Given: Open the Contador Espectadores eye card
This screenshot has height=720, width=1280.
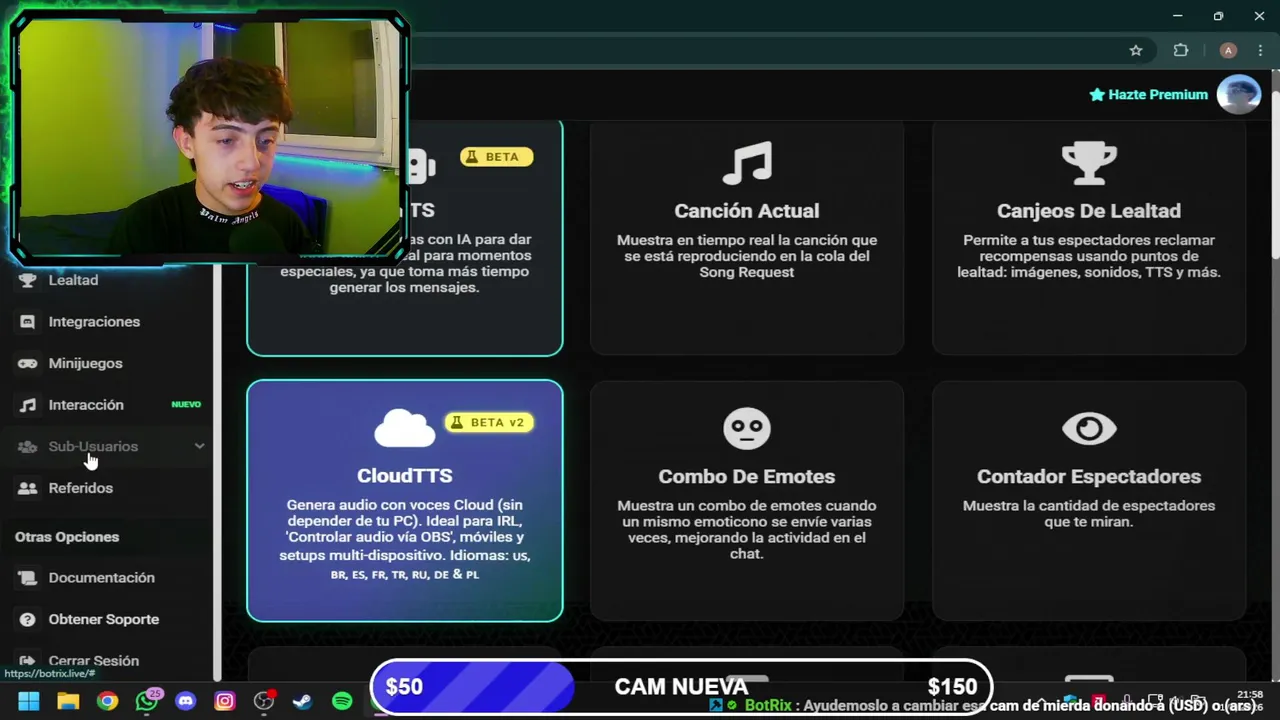Looking at the screenshot, I should click(x=1089, y=500).
